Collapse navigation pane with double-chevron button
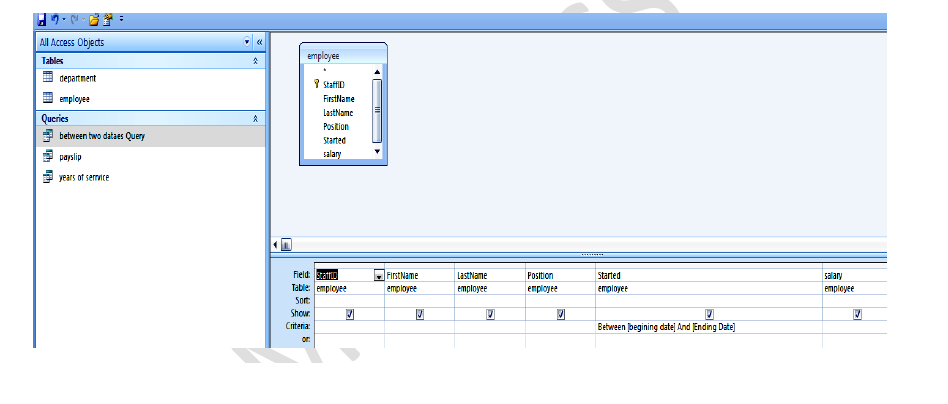Screen dimensions: 948x404 point(259,42)
